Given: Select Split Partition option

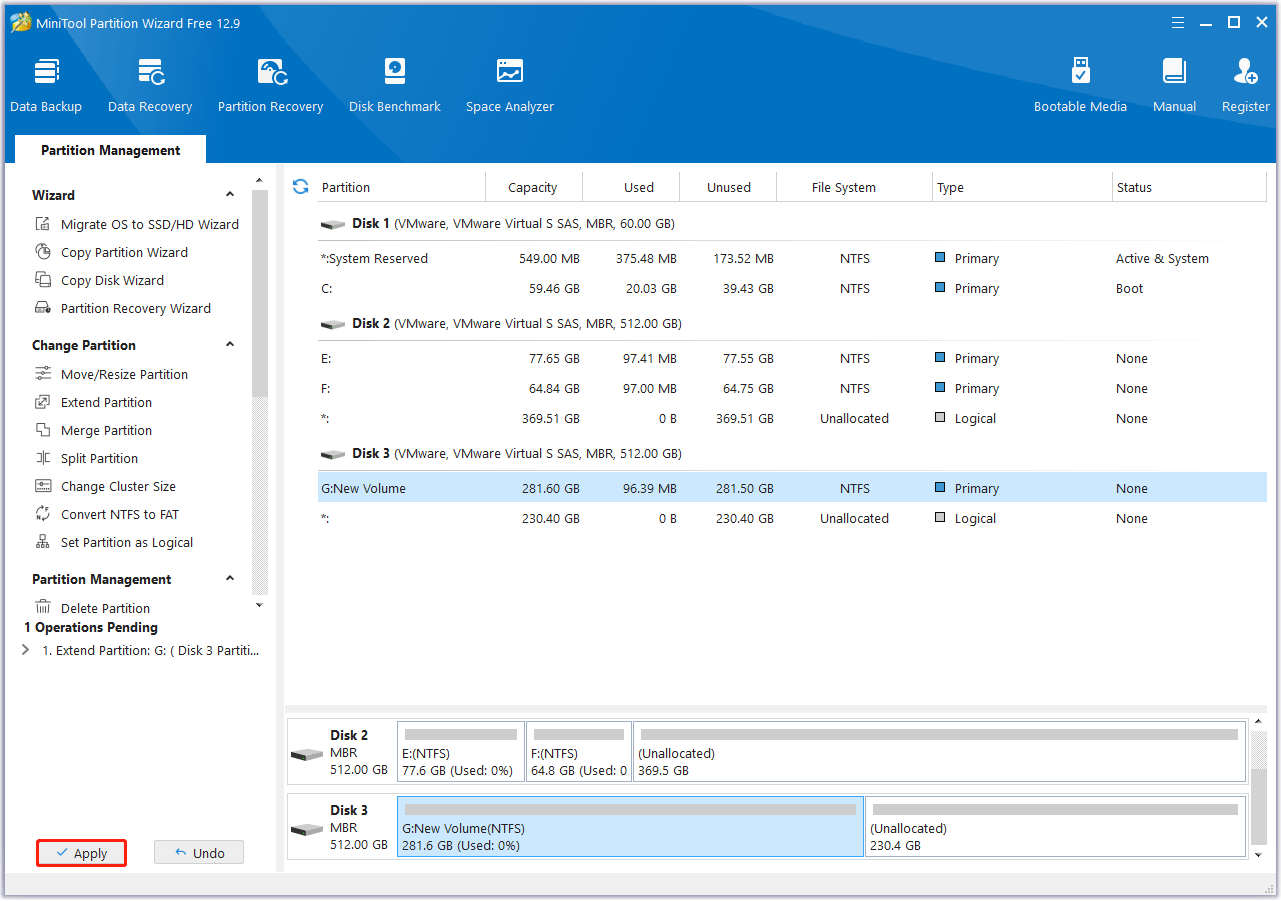Looking at the screenshot, I should 87,458.
